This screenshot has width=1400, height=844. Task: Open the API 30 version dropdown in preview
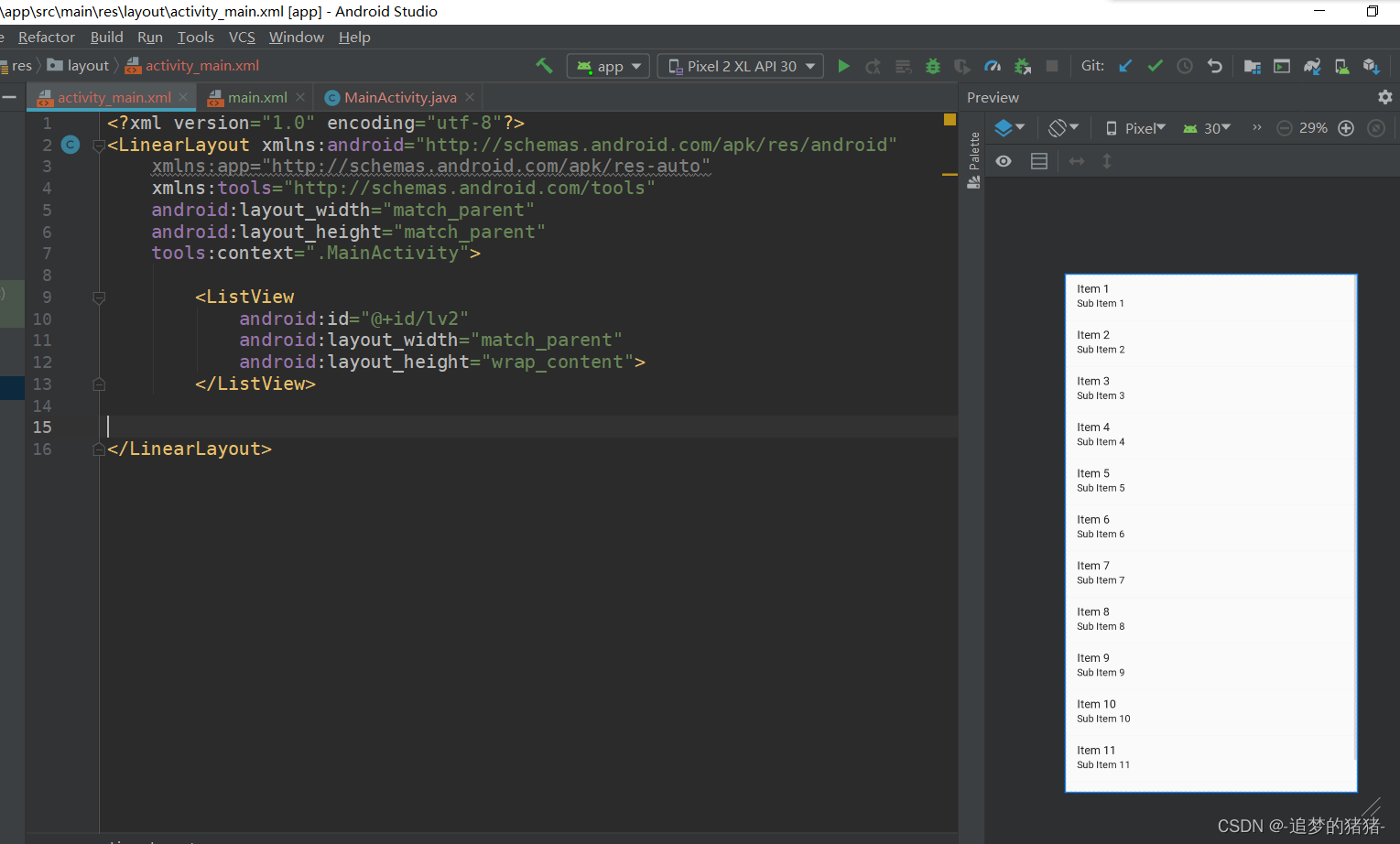pyautogui.click(x=1206, y=127)
